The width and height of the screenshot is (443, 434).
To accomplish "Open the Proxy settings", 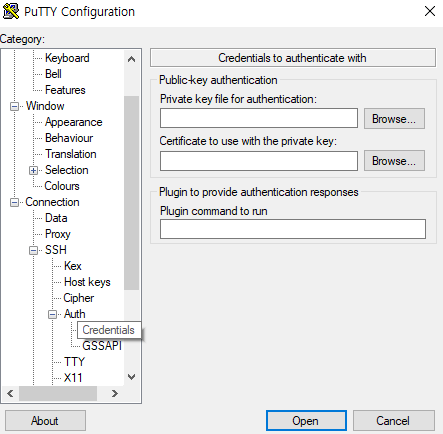I will coord(58,234).
